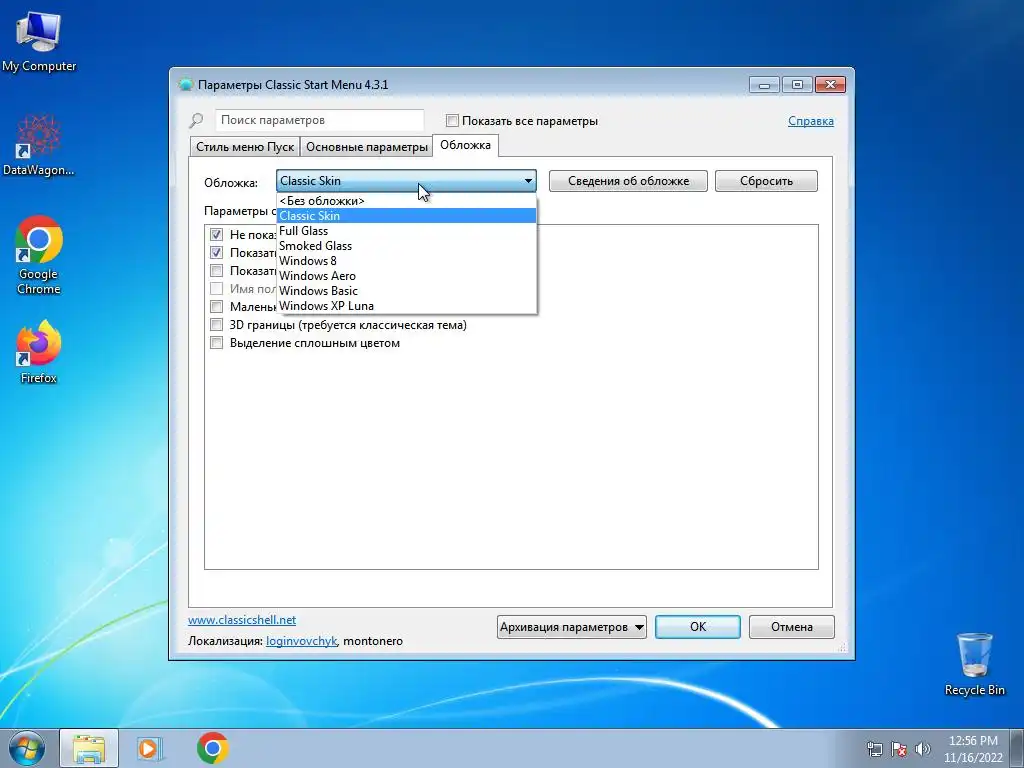
Task: Open Windows Explorer from the taskbar
Action: click(x=89, y=748)
